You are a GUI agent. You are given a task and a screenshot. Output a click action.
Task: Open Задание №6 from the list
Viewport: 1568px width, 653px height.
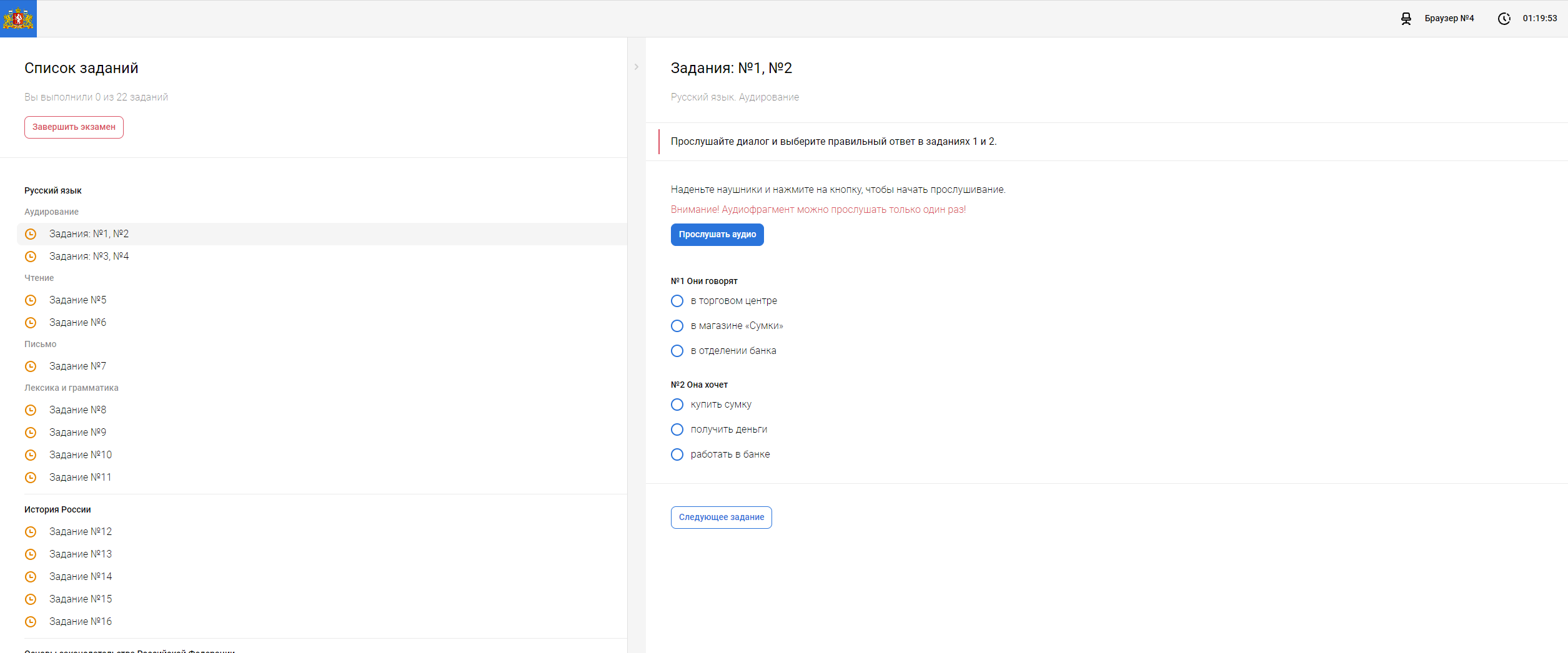point(77,323)
